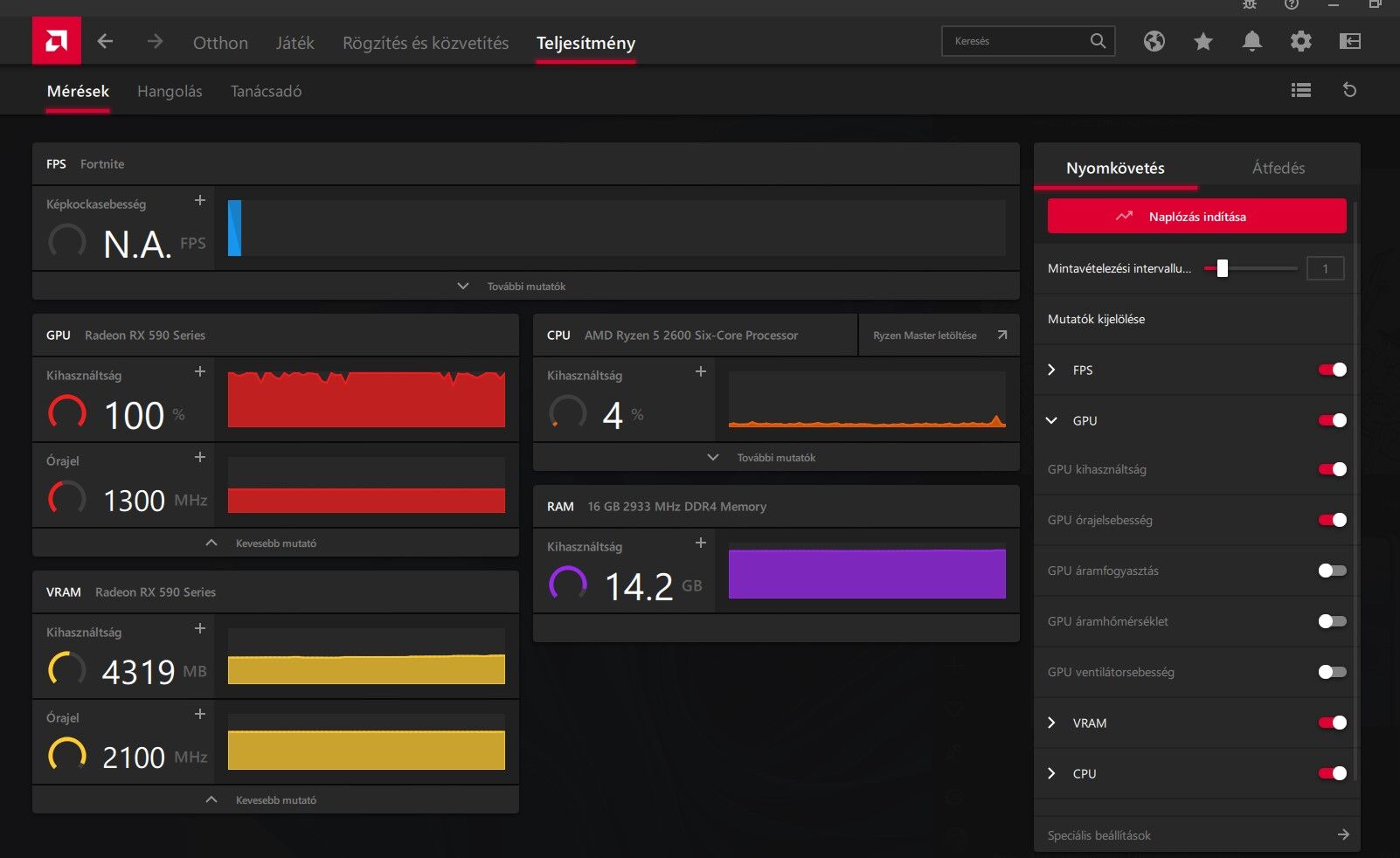Open Speciális beállítások arrow
1400x858 pixels.
(1343, 834)
